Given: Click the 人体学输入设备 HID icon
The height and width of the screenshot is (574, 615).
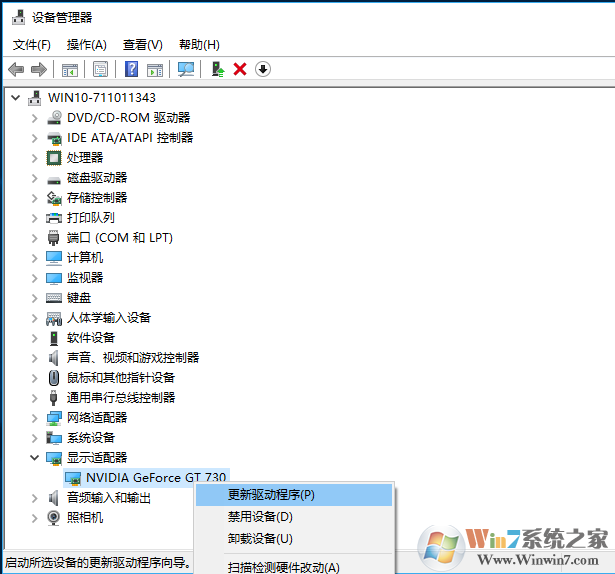Looking at the screenshot, I should (x=54, y=318).
